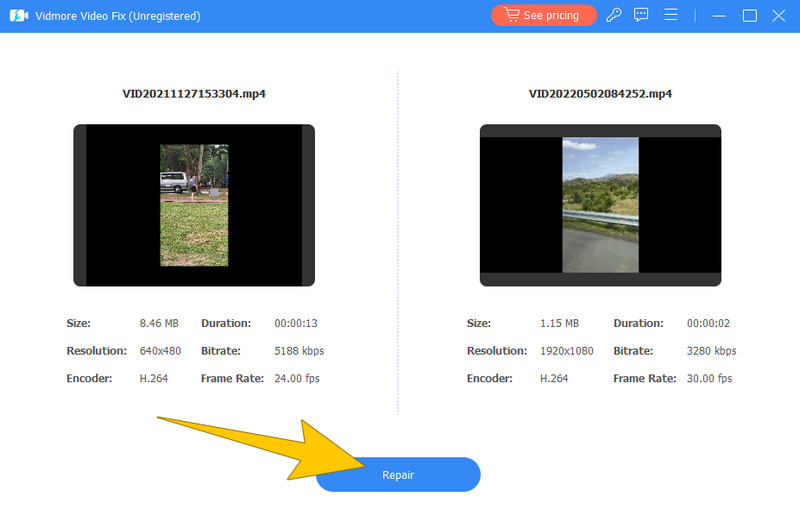
Task: Click the 3280 kbps bitrate value
Action: 711,351
